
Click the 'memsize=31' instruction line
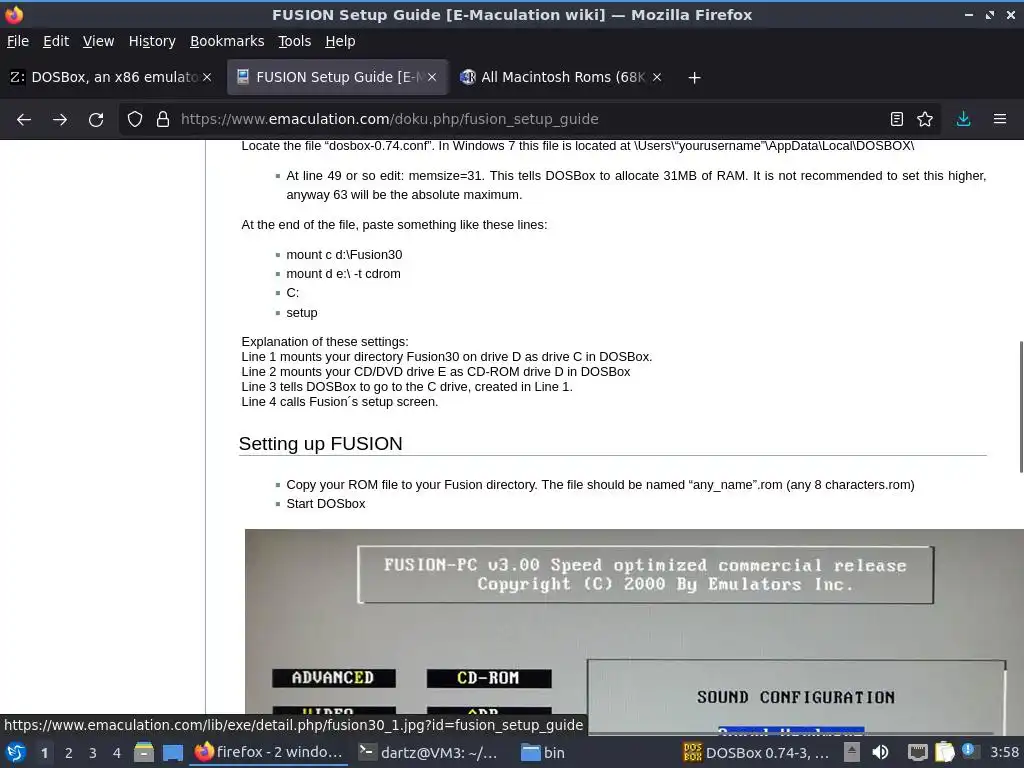point(636,185)
